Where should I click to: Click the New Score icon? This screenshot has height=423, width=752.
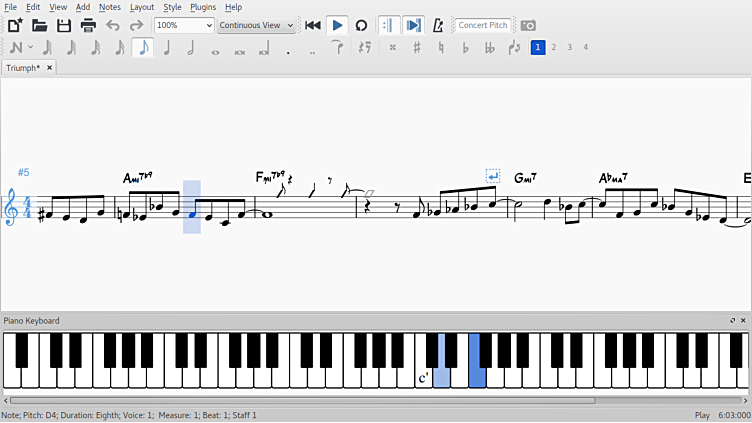tap(15, 25)
